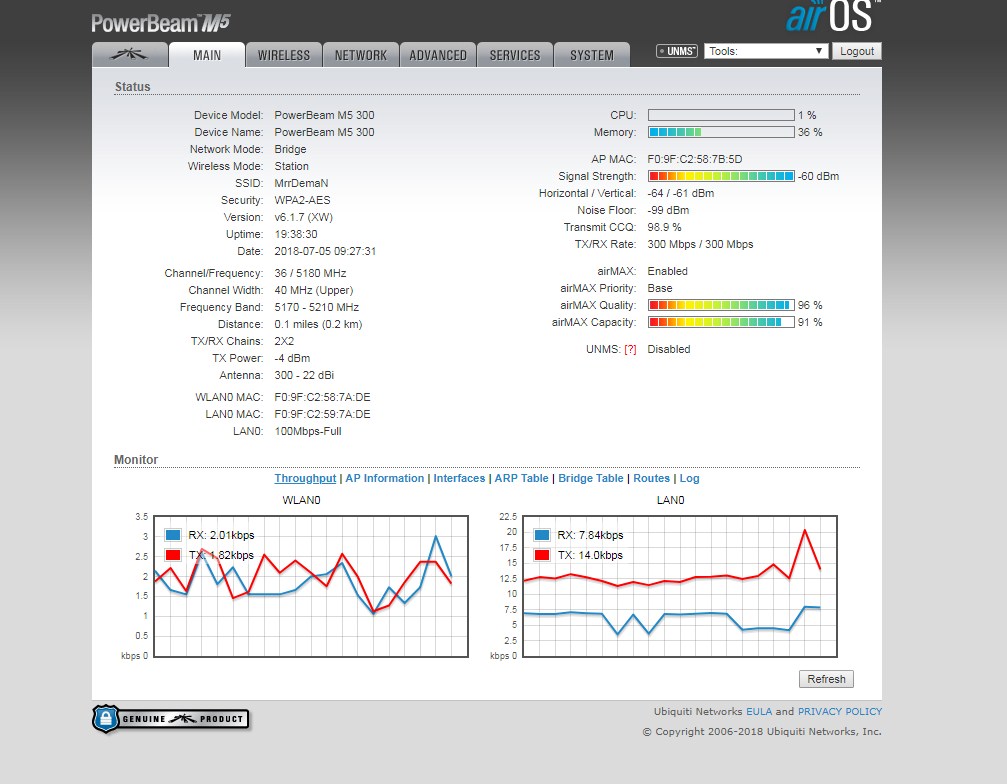Click the Memory usage bar

point(721,132)
